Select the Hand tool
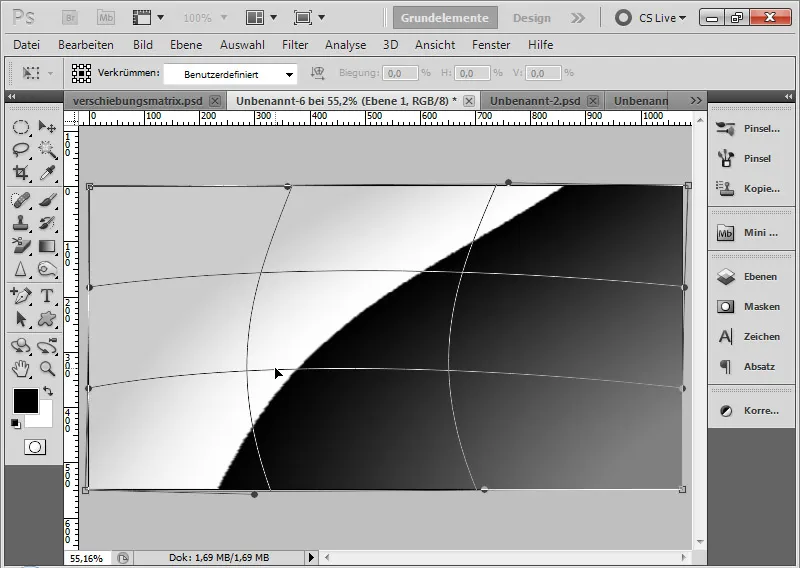800x568 pixels. (20, 368)
